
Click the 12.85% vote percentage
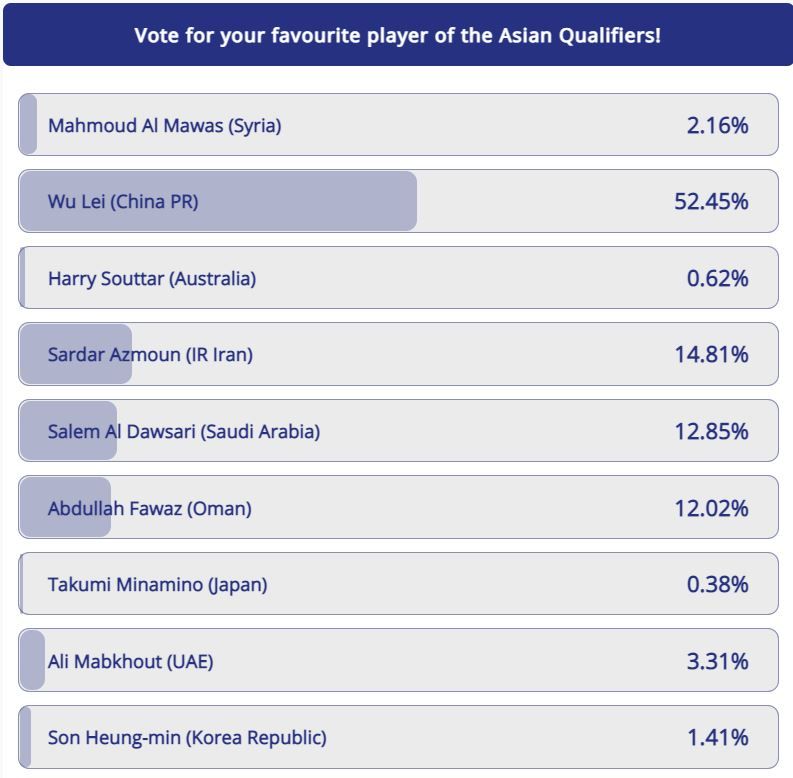pos(711,431)
